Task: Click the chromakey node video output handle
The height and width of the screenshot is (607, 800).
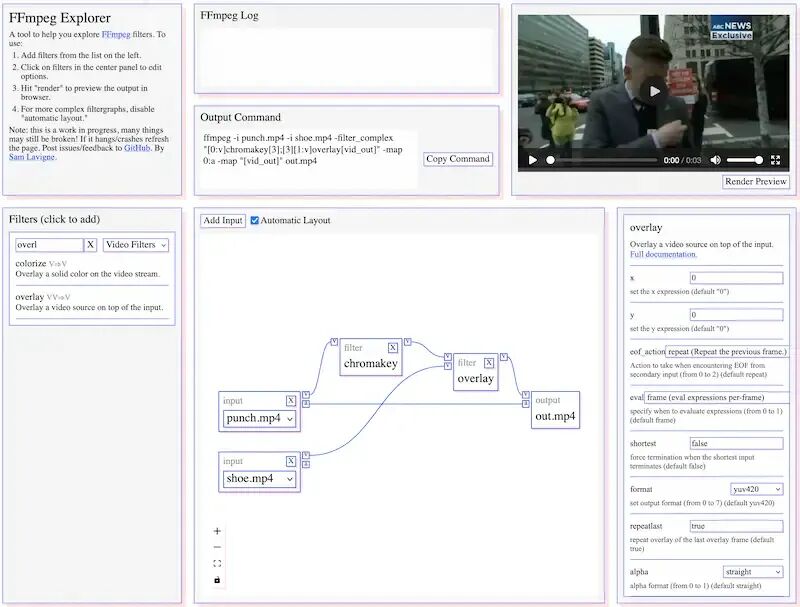Action: pyautogui.click(x=407, y=342)
